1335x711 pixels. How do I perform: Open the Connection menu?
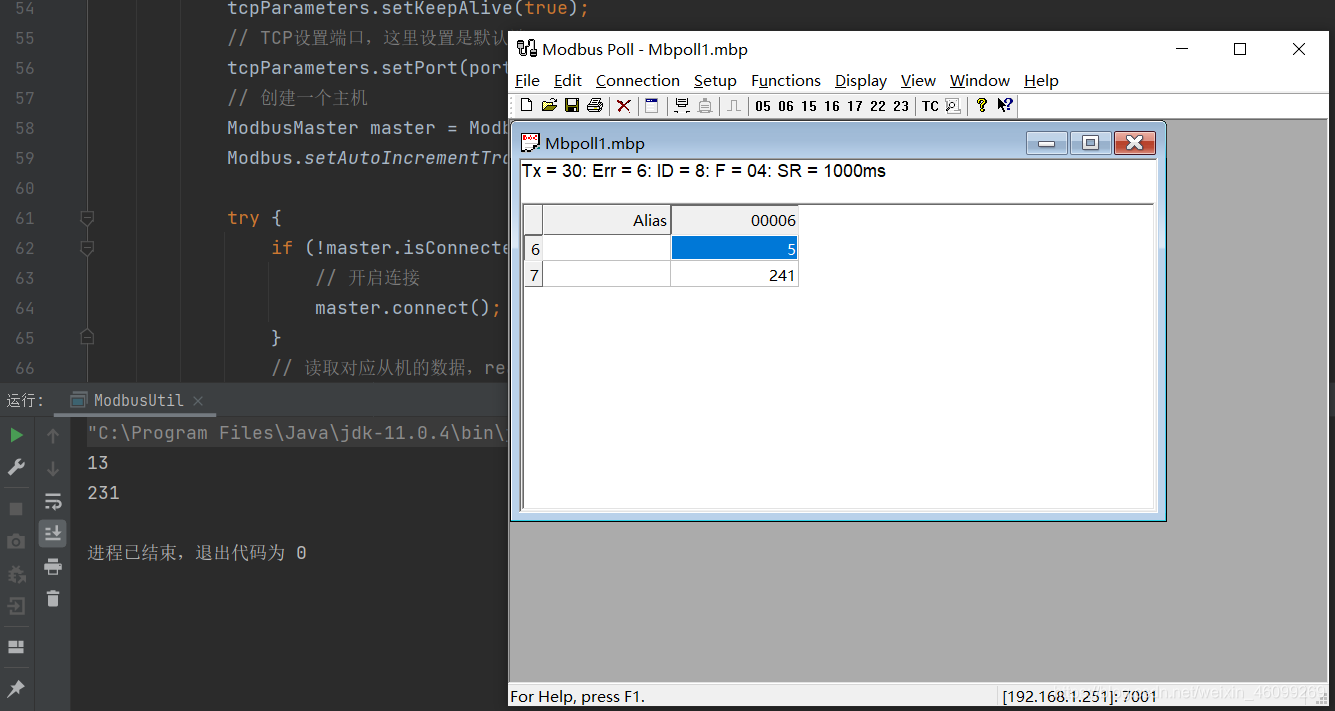tap(638, 81)
